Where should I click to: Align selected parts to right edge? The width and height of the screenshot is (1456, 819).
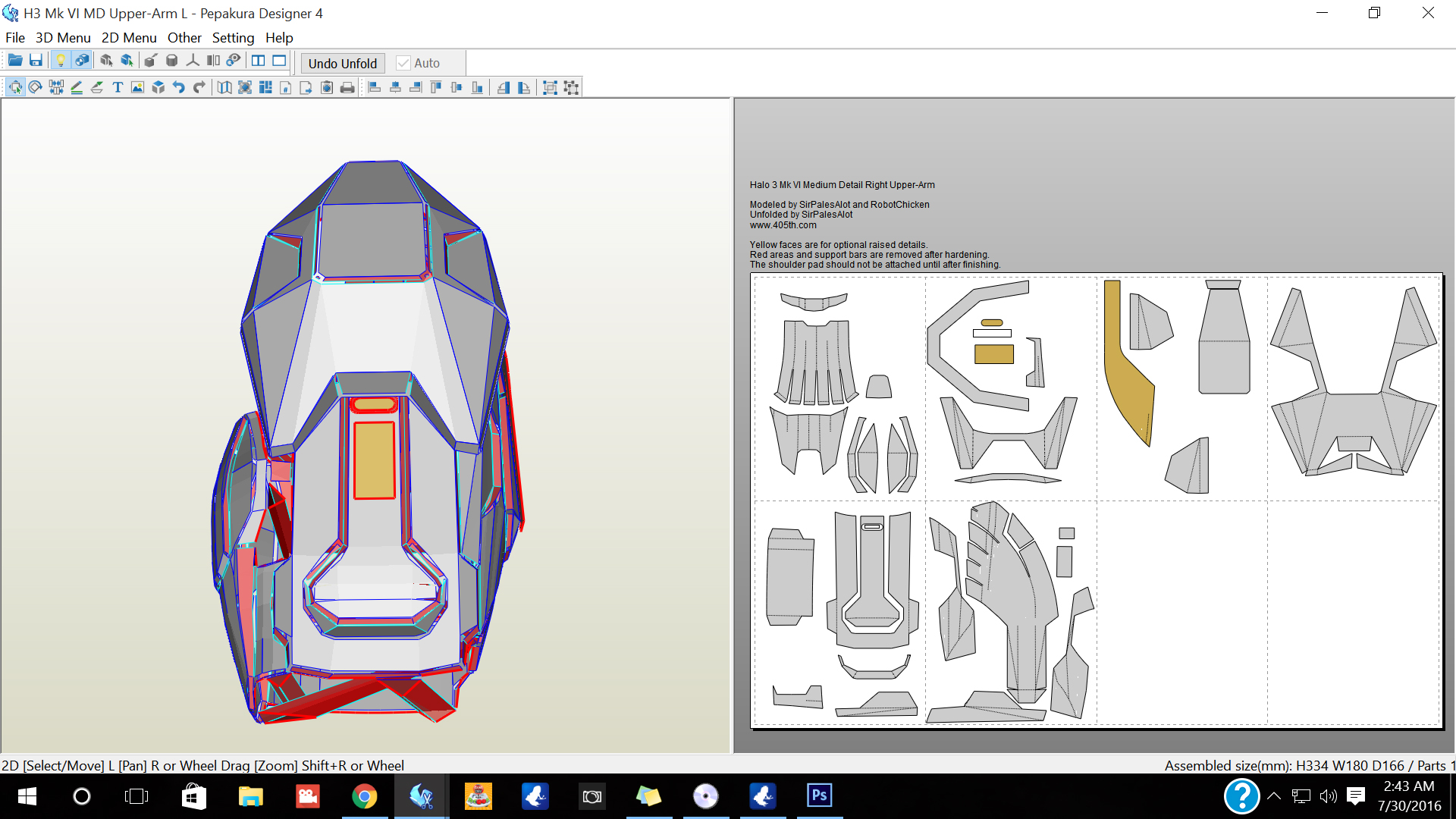click(x=416, y=87)
